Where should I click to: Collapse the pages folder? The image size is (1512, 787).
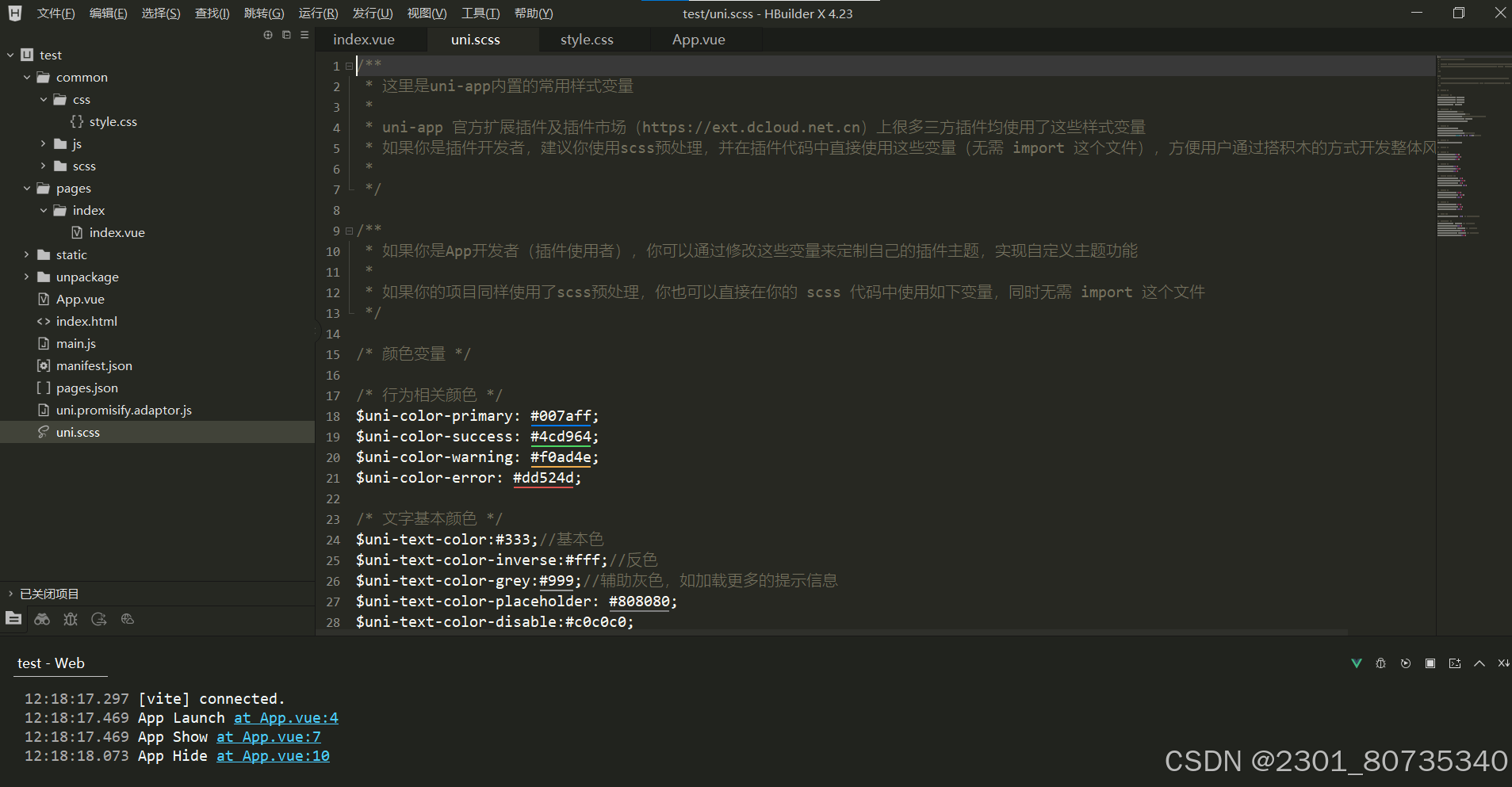coord(27,188)
